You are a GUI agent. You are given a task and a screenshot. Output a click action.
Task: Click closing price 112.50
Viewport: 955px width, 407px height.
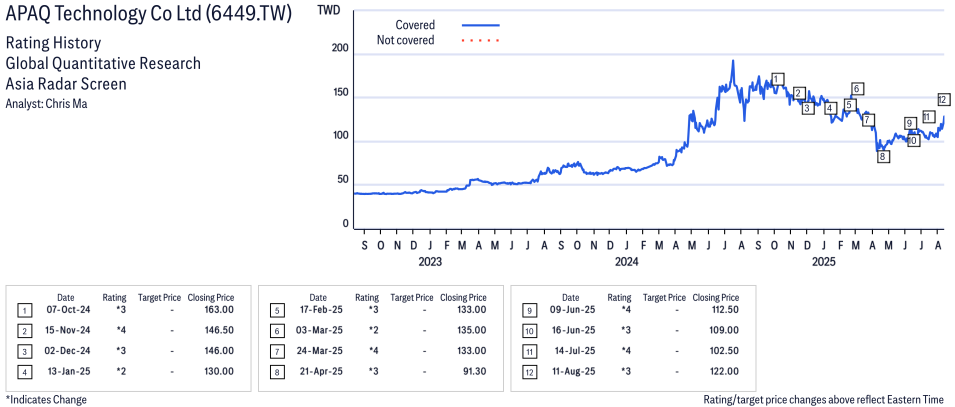click(x=725, y=311)
